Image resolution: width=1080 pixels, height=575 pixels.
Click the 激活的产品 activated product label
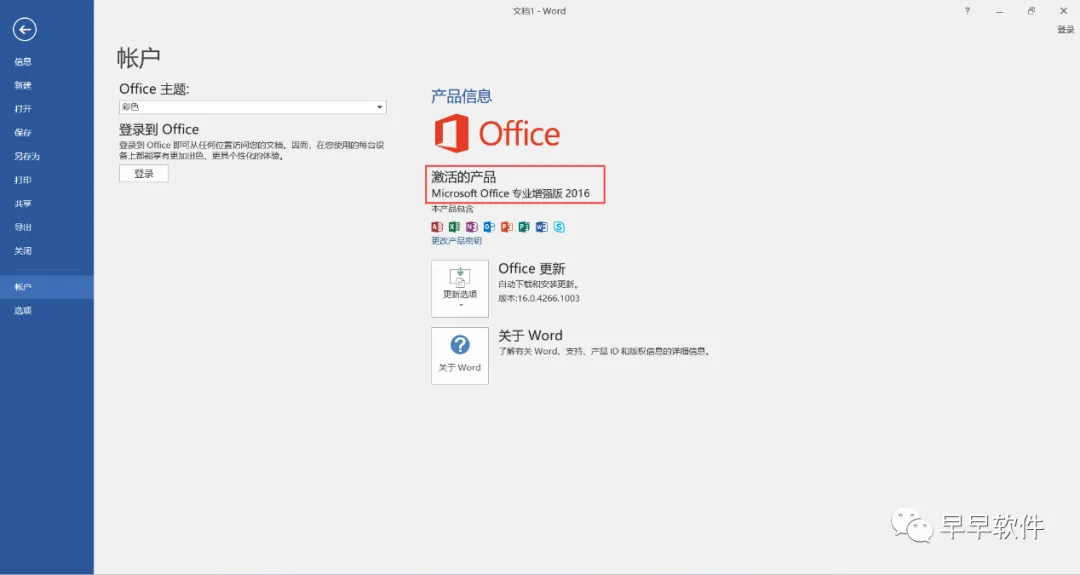tap(464, 177)
